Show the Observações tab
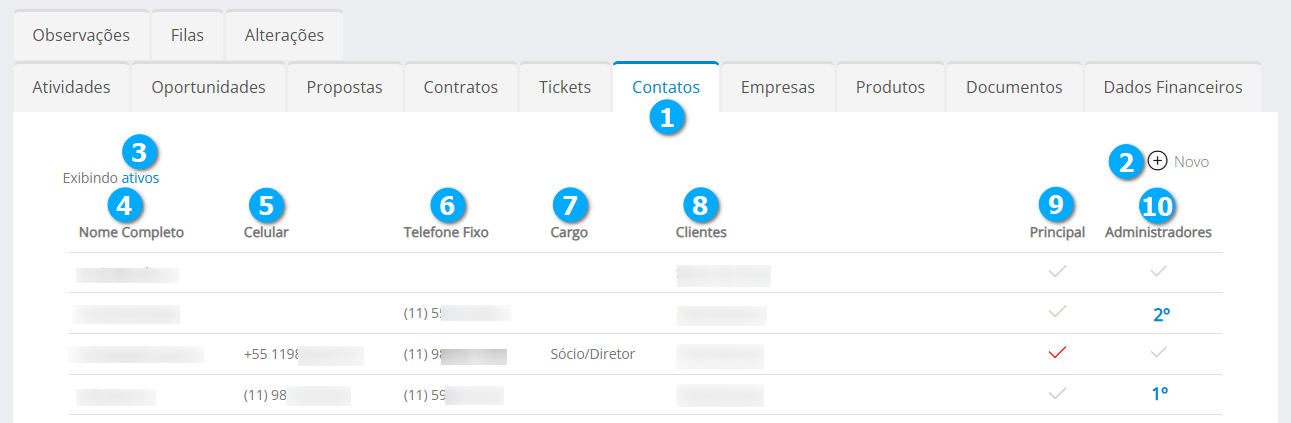Image resolution: width=1291 pixels, height=423 pixels. pos(81,35)
